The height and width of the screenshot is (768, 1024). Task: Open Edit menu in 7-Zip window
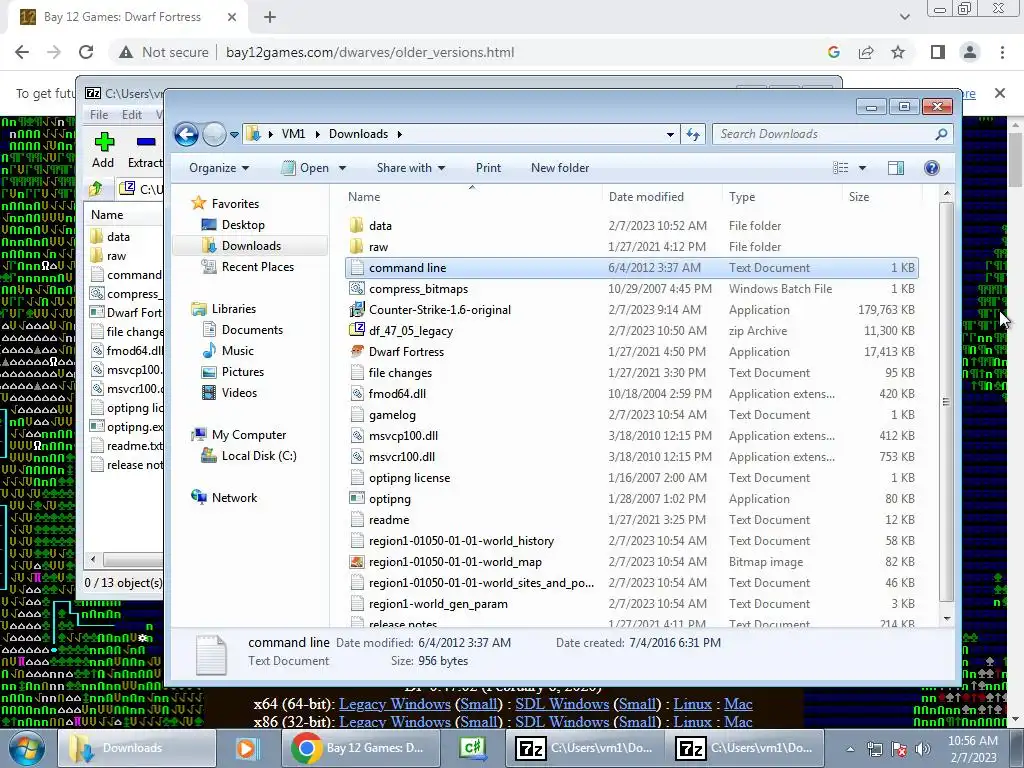pos(132,115)
